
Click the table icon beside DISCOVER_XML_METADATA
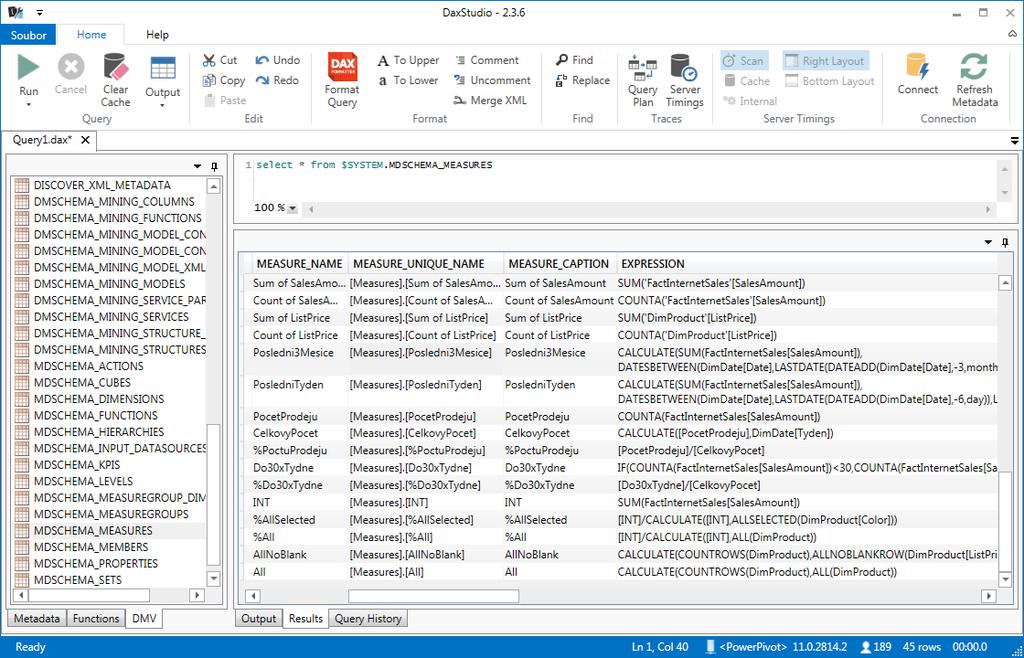[x=22, y=185]
